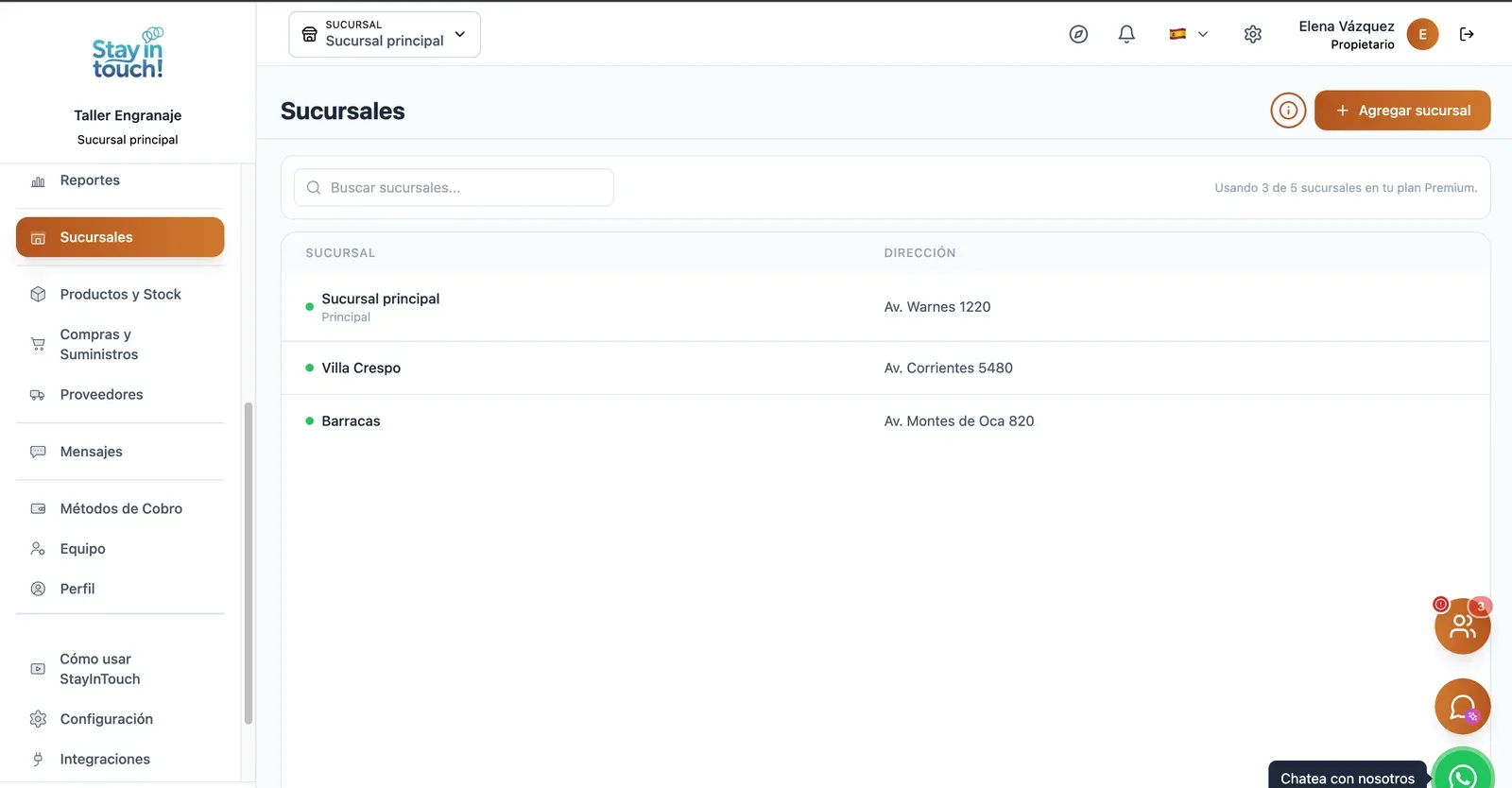
Task: Select the Barracas branch row
Action: pyautogui.click(x=885, y=421)
